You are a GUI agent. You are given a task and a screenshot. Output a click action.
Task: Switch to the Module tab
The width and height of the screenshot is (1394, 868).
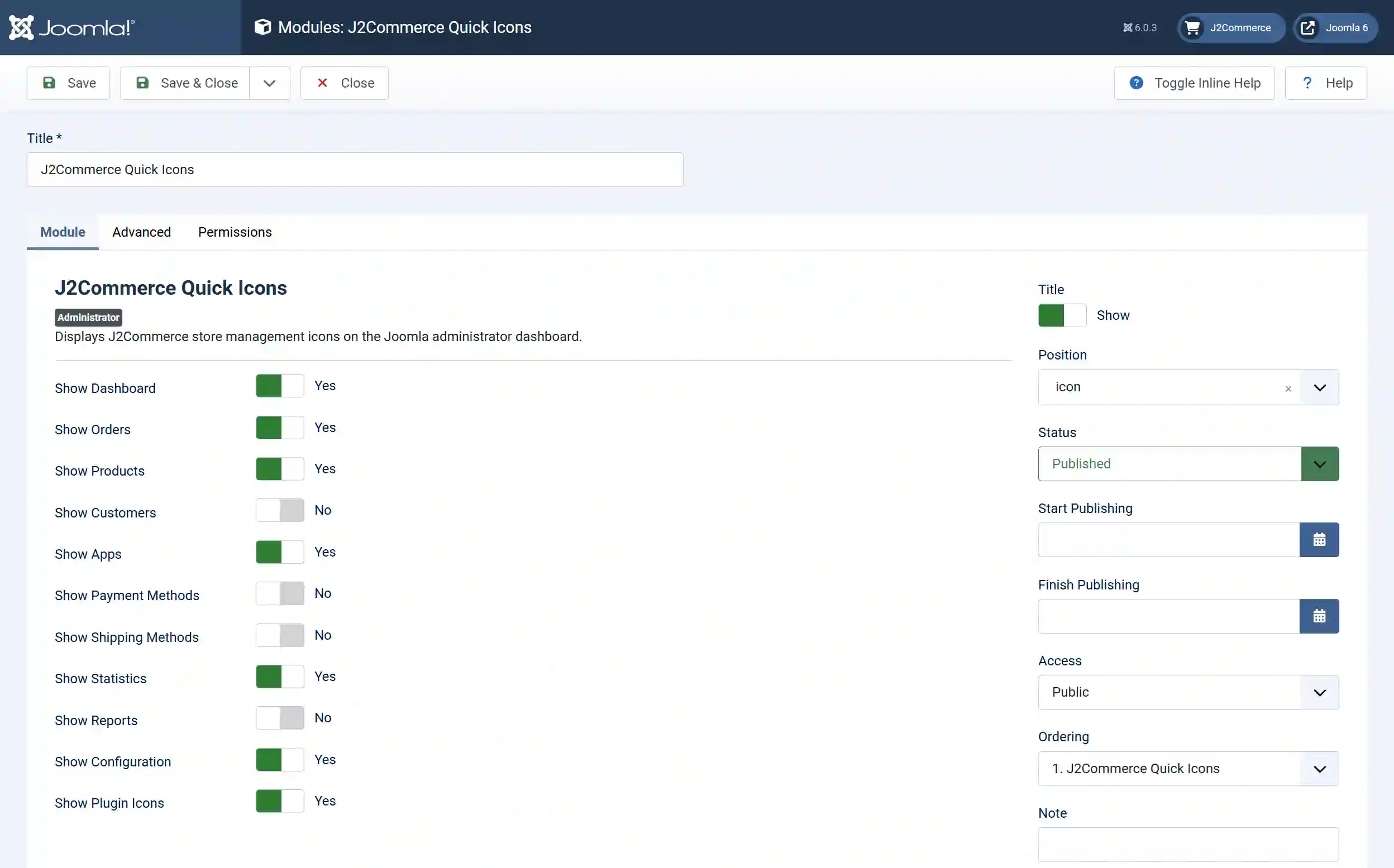(63, 232)
